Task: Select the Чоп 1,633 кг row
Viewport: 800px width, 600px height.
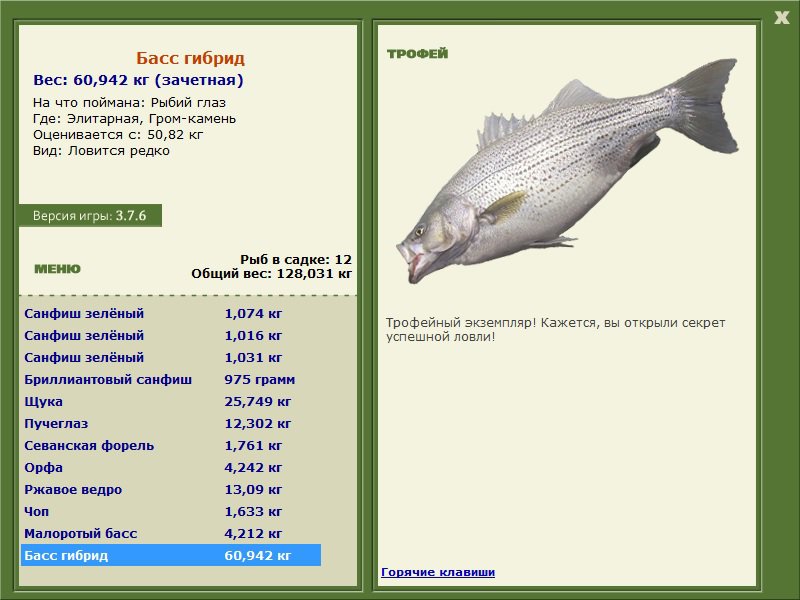Action: [171, 511]
